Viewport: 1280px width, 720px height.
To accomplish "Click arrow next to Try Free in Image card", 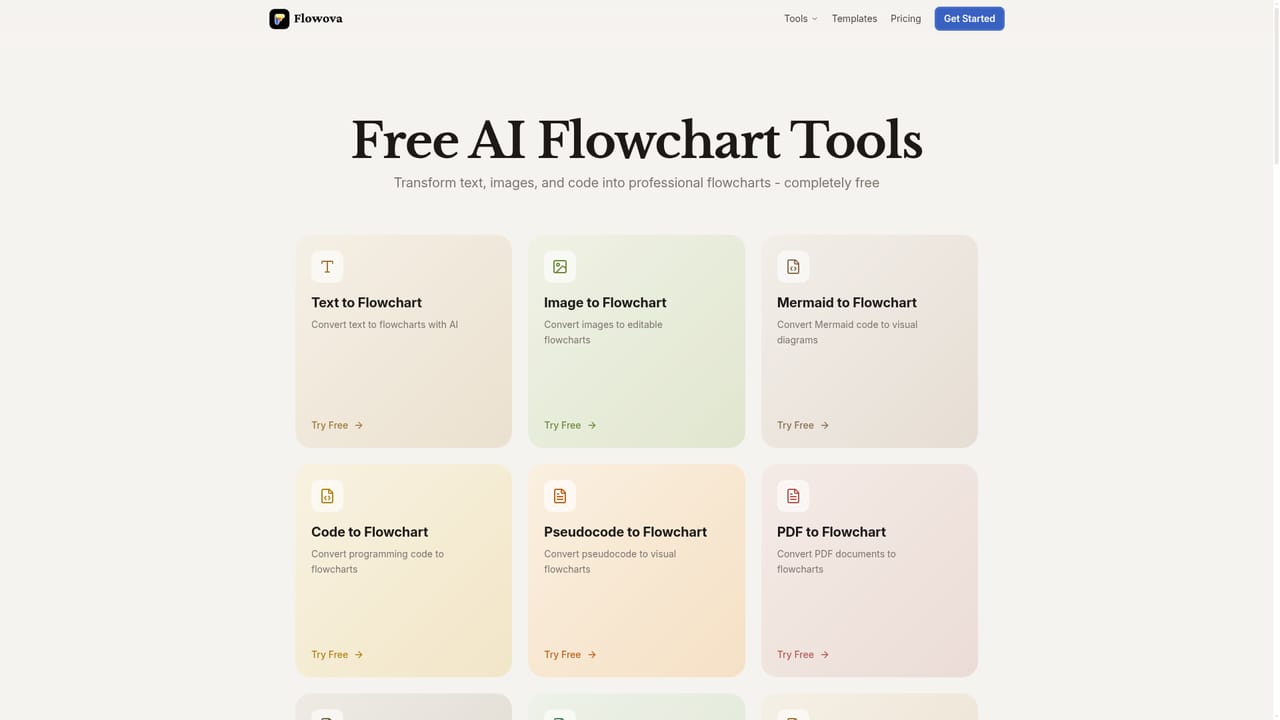I will 592,425.
